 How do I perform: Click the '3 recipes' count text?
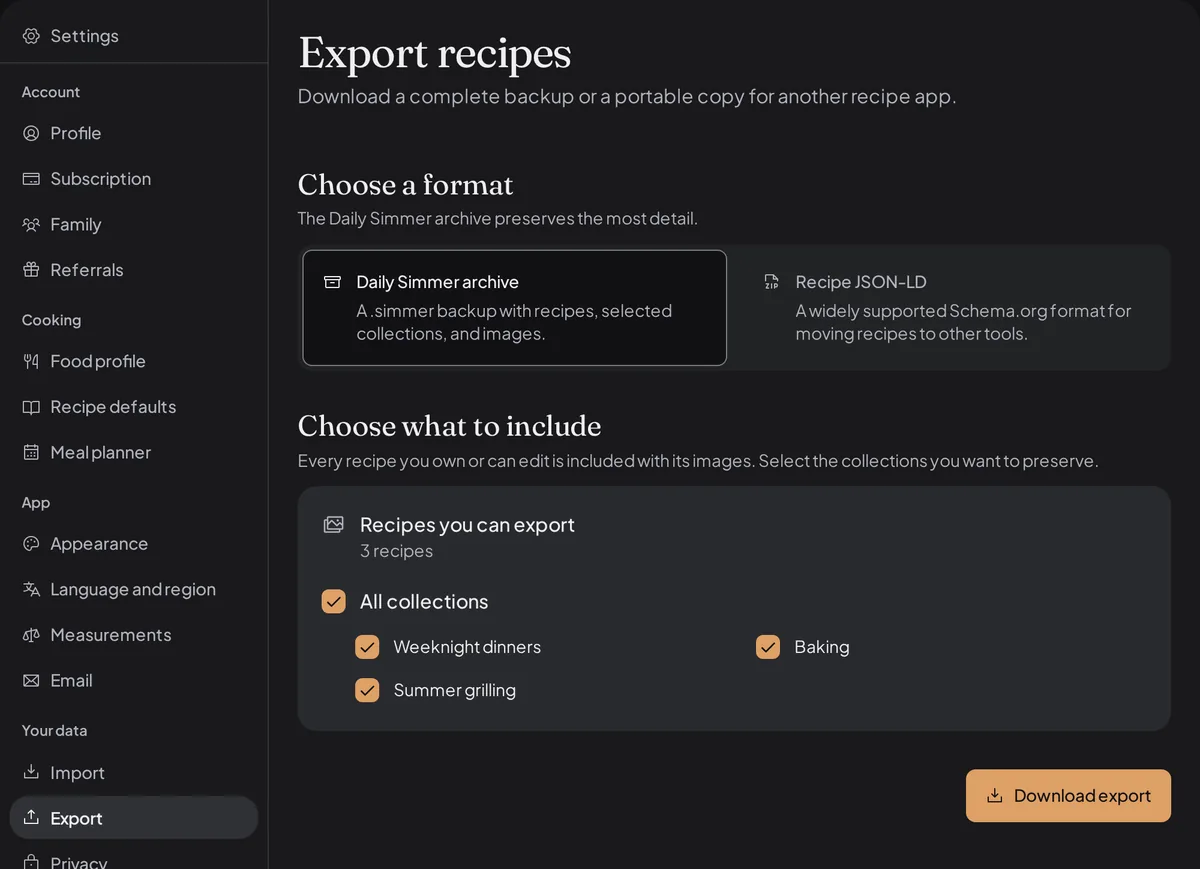[396, 551]
